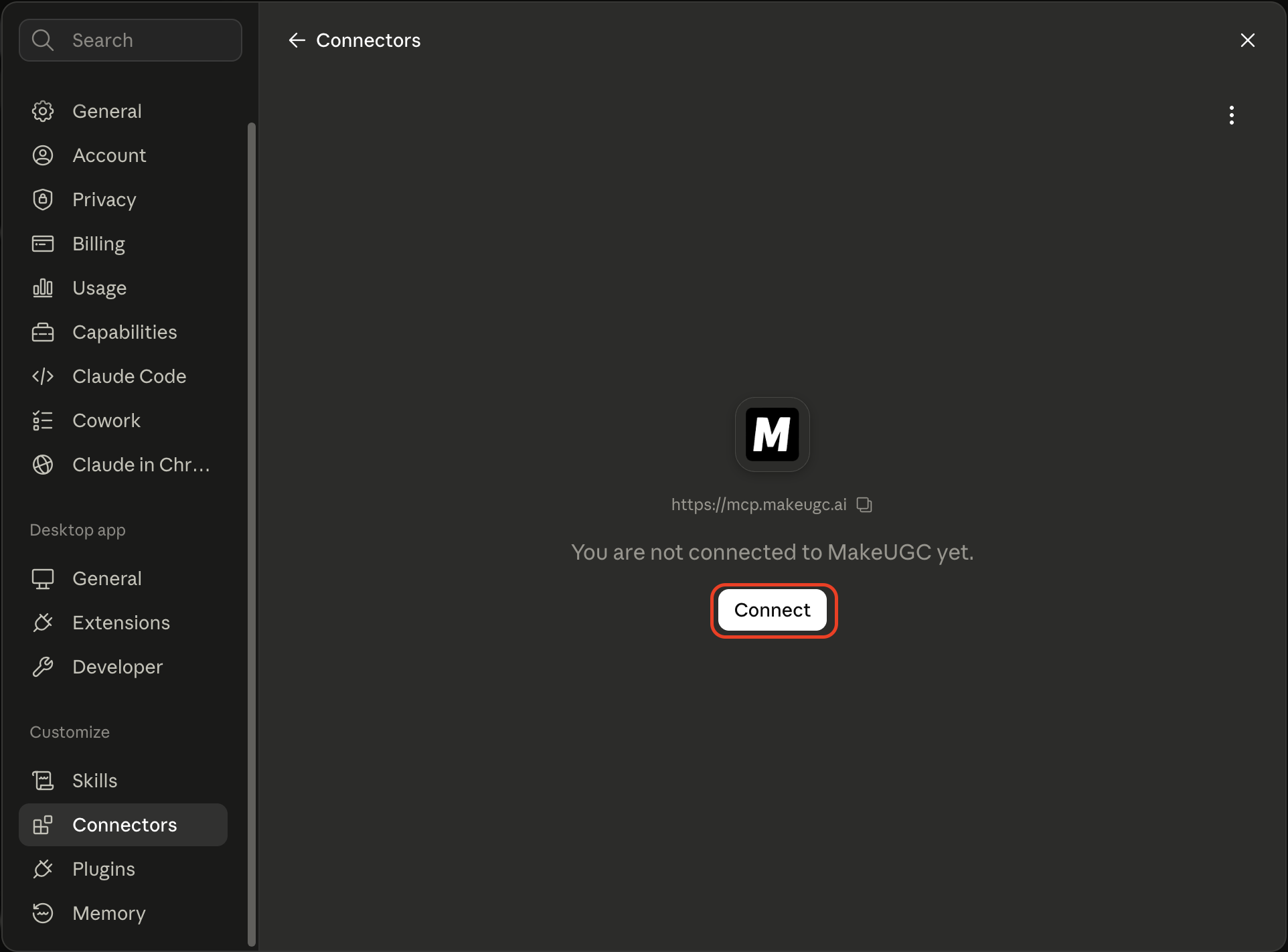Click the Connectors page title
The image size is (1288, 952).
tap(368, 40)
